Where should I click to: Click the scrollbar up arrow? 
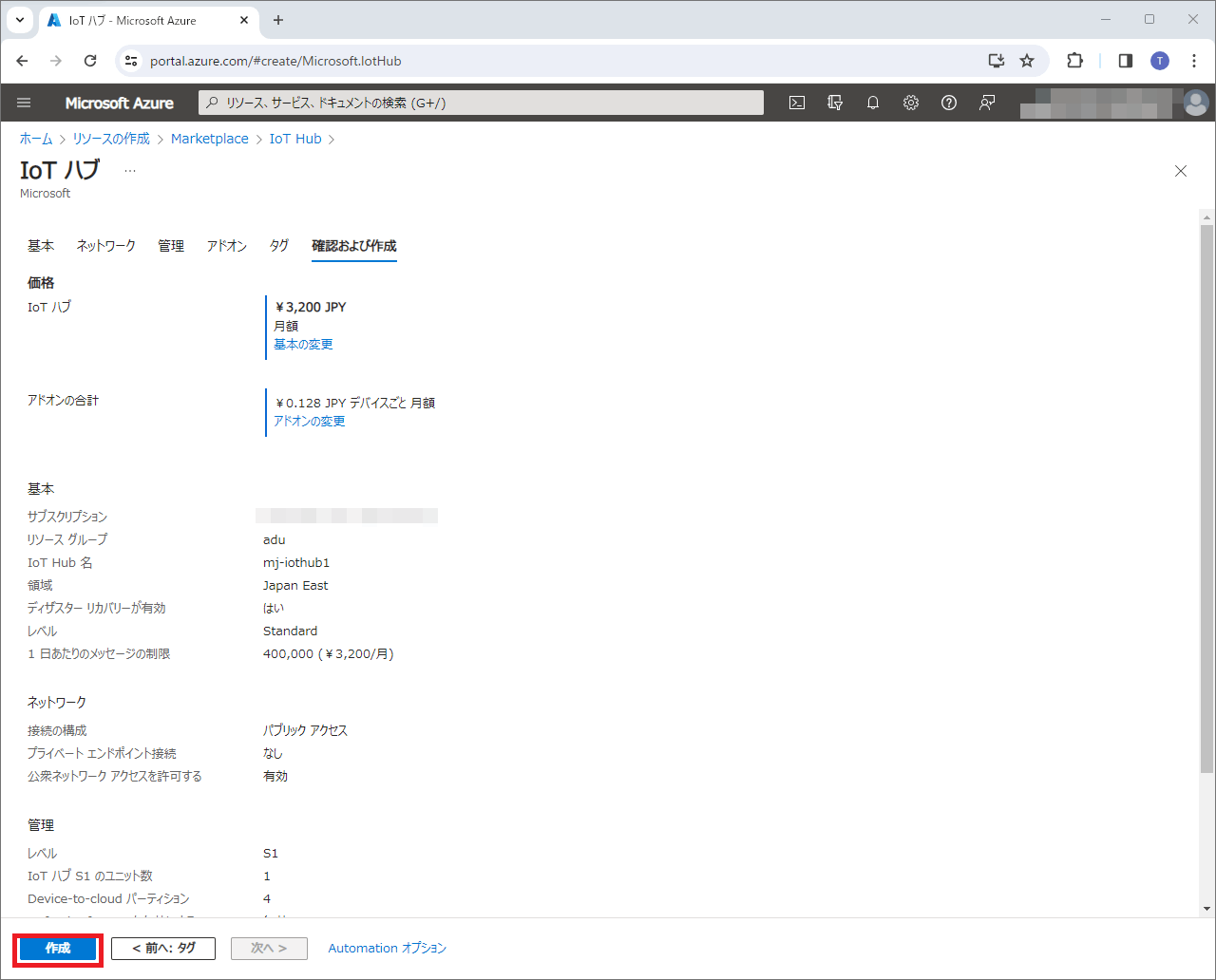click(x=1206, y=217)
